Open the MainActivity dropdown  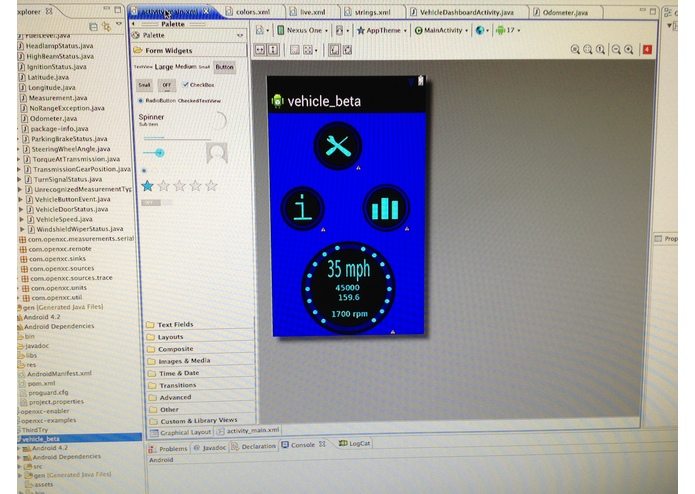[x=441, y=30]
